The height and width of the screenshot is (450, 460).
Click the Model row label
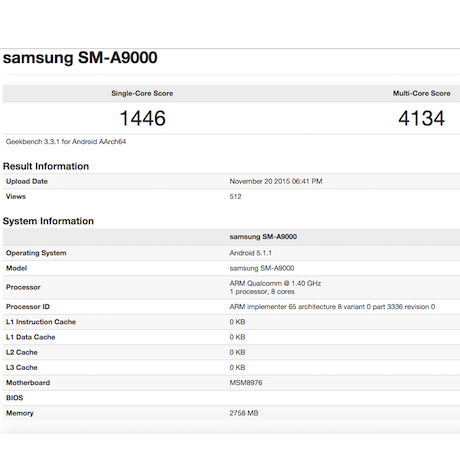pos(16,268)
